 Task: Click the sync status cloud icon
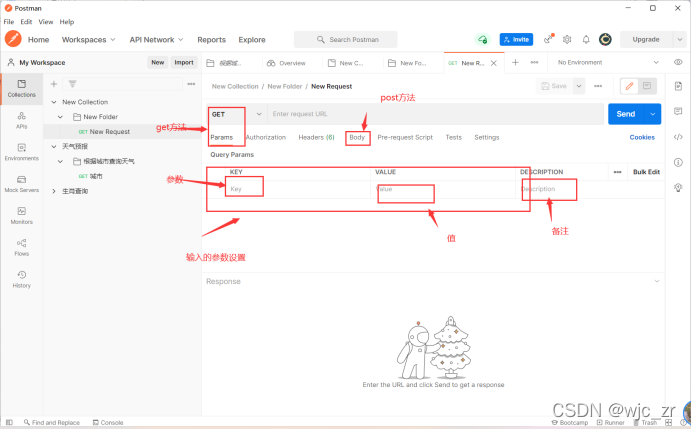pos(483,39)
